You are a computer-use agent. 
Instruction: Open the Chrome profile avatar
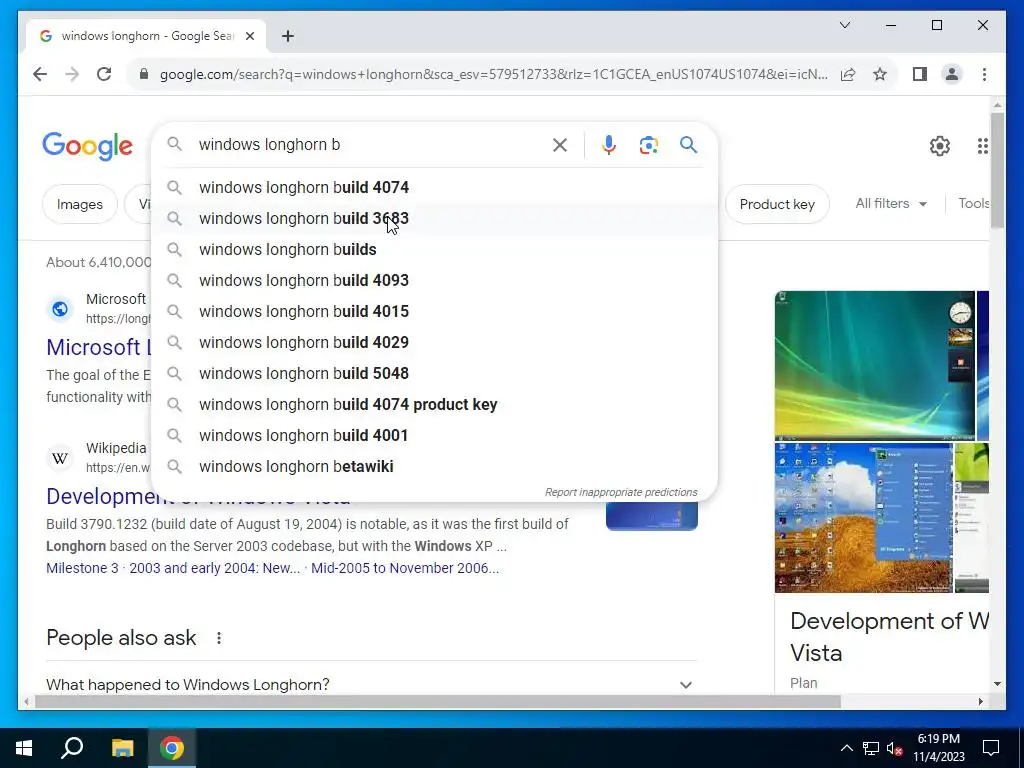click(952, 74)
